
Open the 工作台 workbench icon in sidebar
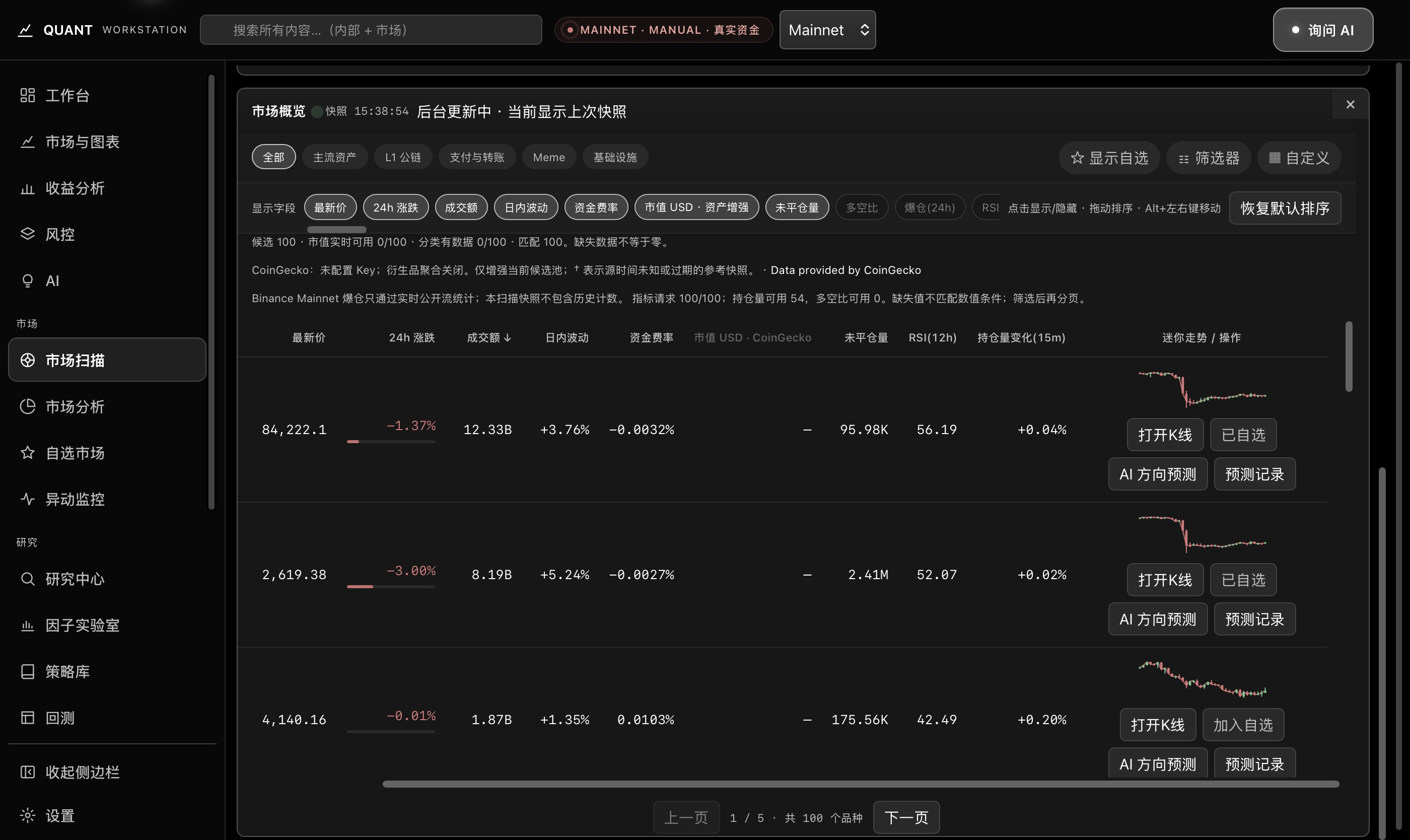[x=27, y=95]
